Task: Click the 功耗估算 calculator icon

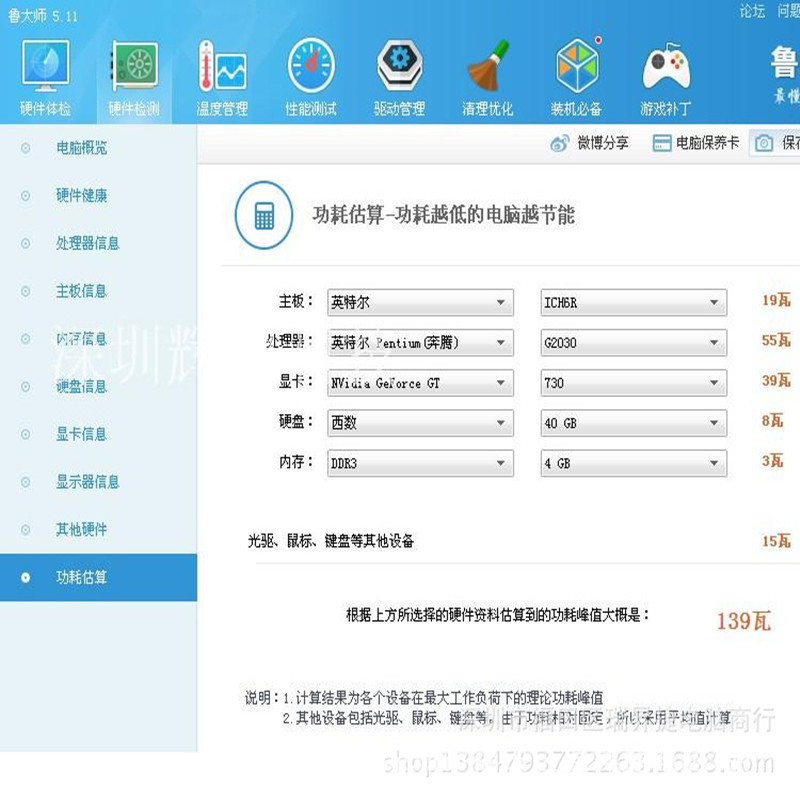Action: (x=264, y=215)
